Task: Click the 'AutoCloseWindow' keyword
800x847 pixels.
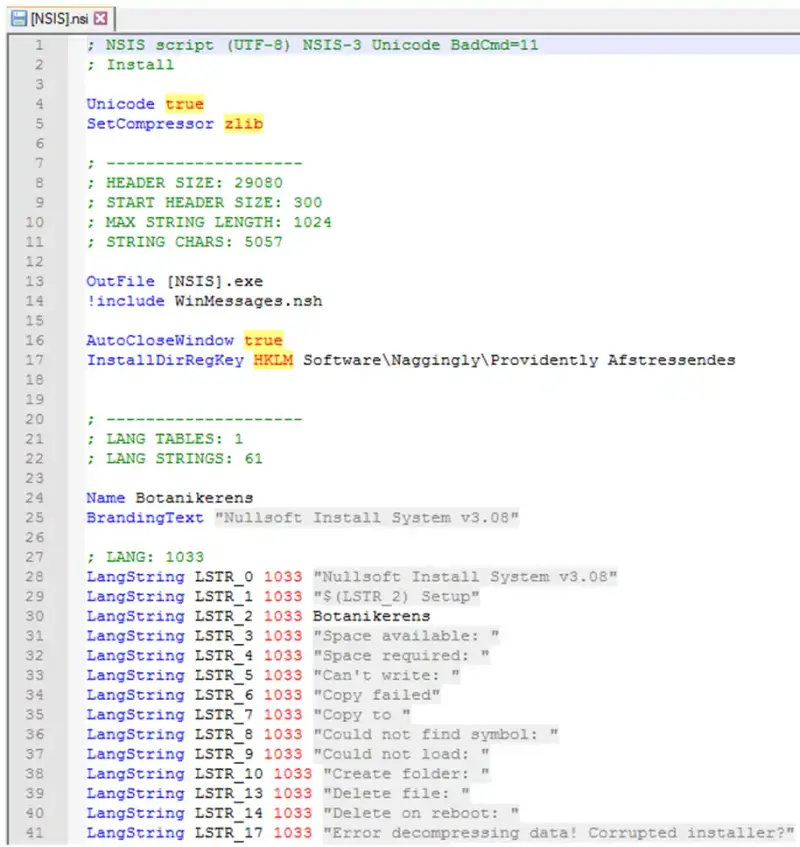Action: [160, 340]
